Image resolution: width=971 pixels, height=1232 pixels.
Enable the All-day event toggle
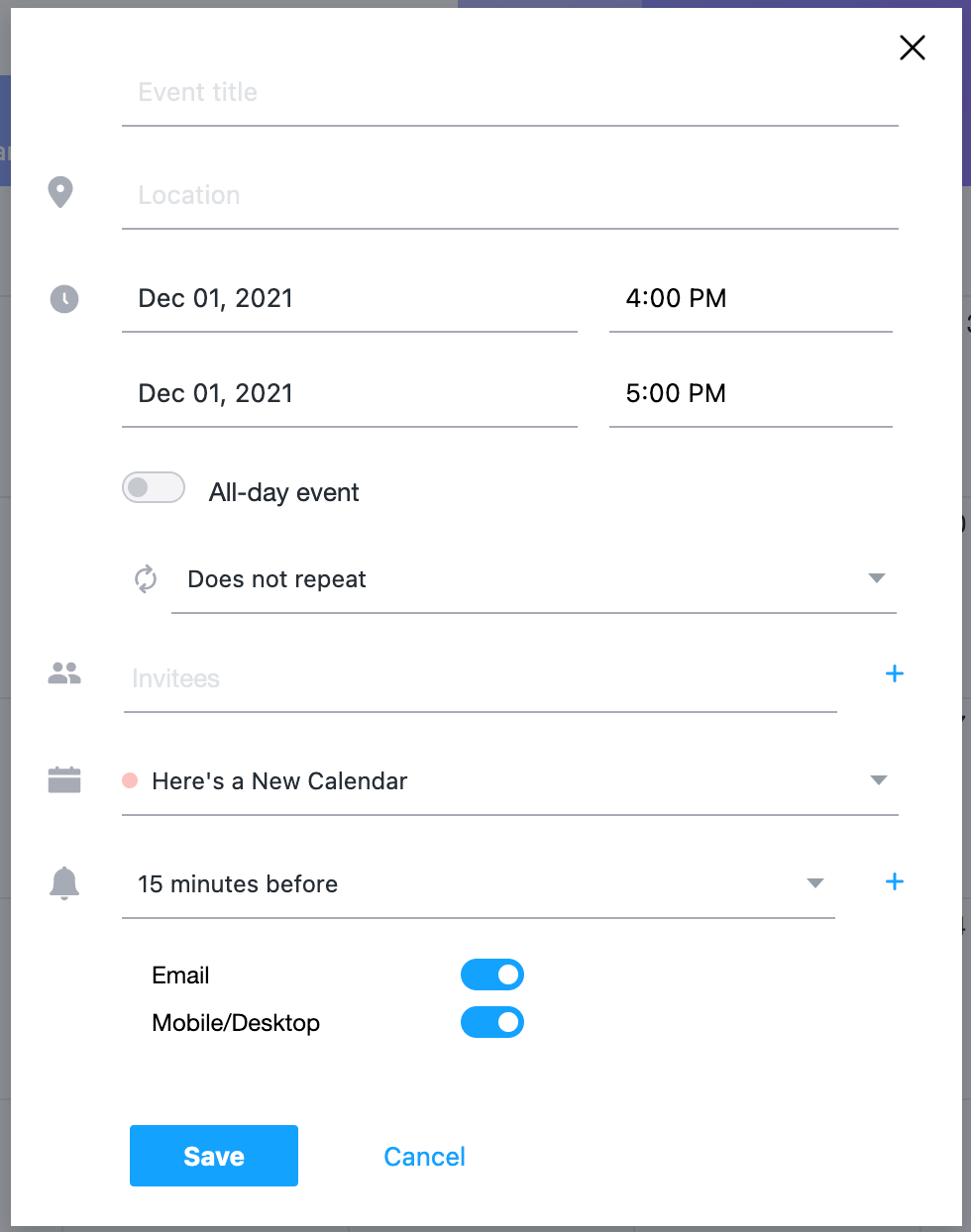click(154, 487)
